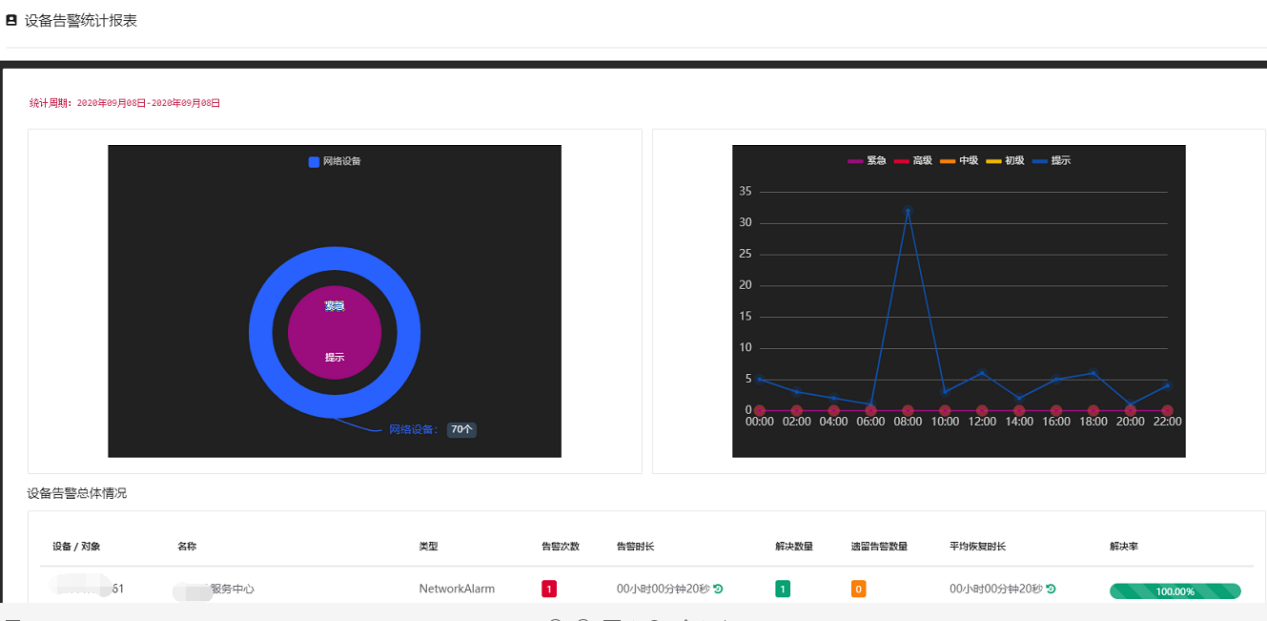Click the orange 遗留告警数量 badge
This screenshot has width=1267, height=621.
pos(858,589)
